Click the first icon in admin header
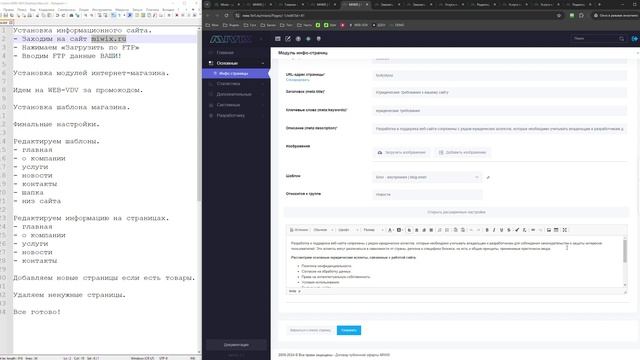Image resolution: width=640 pixels, height=360 pixels. pos(278,39)
